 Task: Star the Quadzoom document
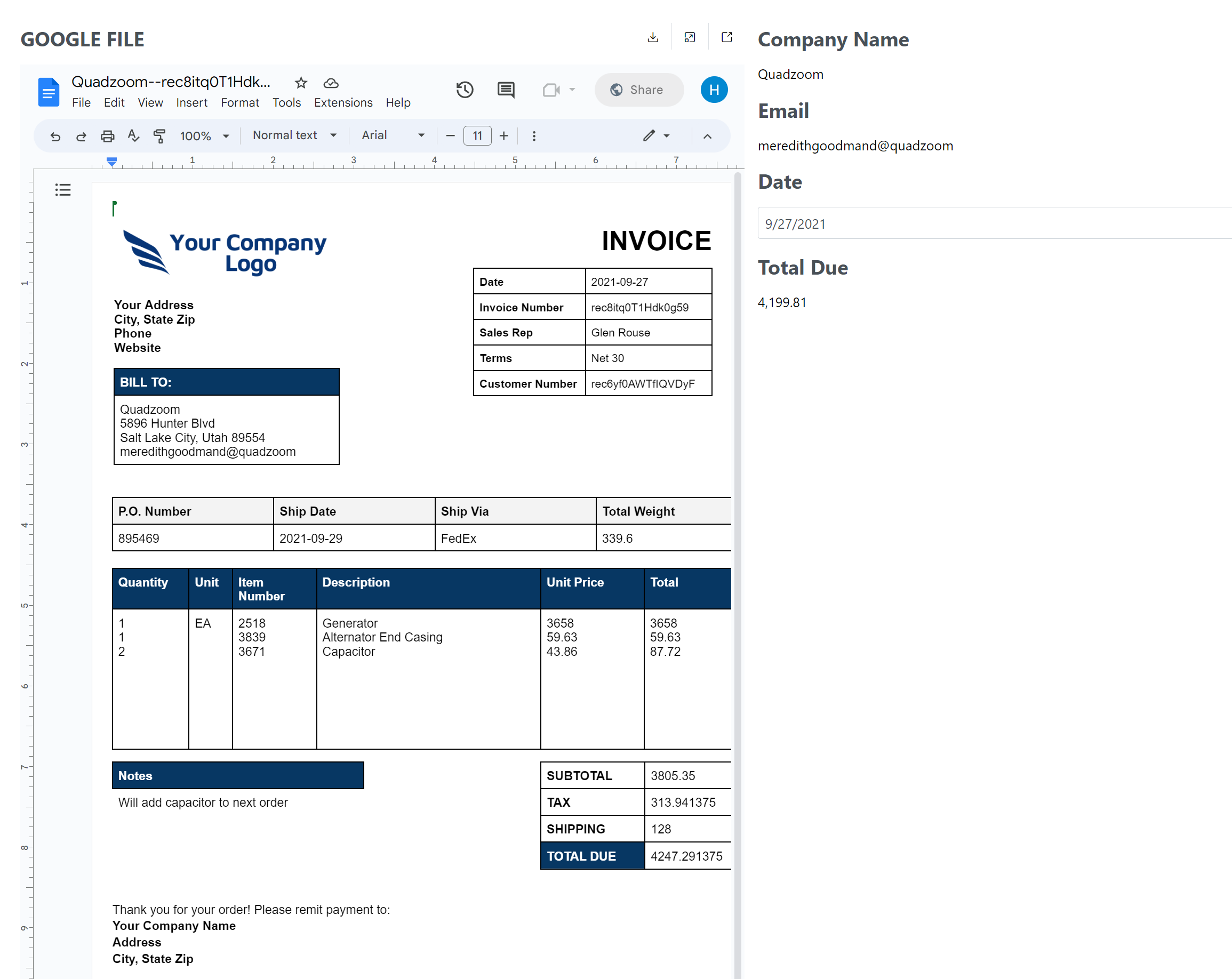(301, 82)
